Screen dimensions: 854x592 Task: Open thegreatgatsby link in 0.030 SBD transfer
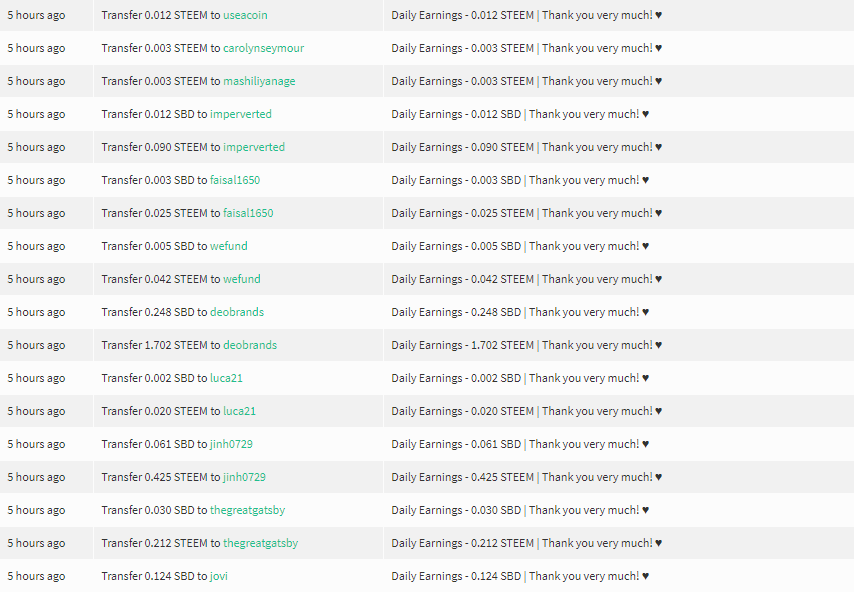tap(248, 510)
